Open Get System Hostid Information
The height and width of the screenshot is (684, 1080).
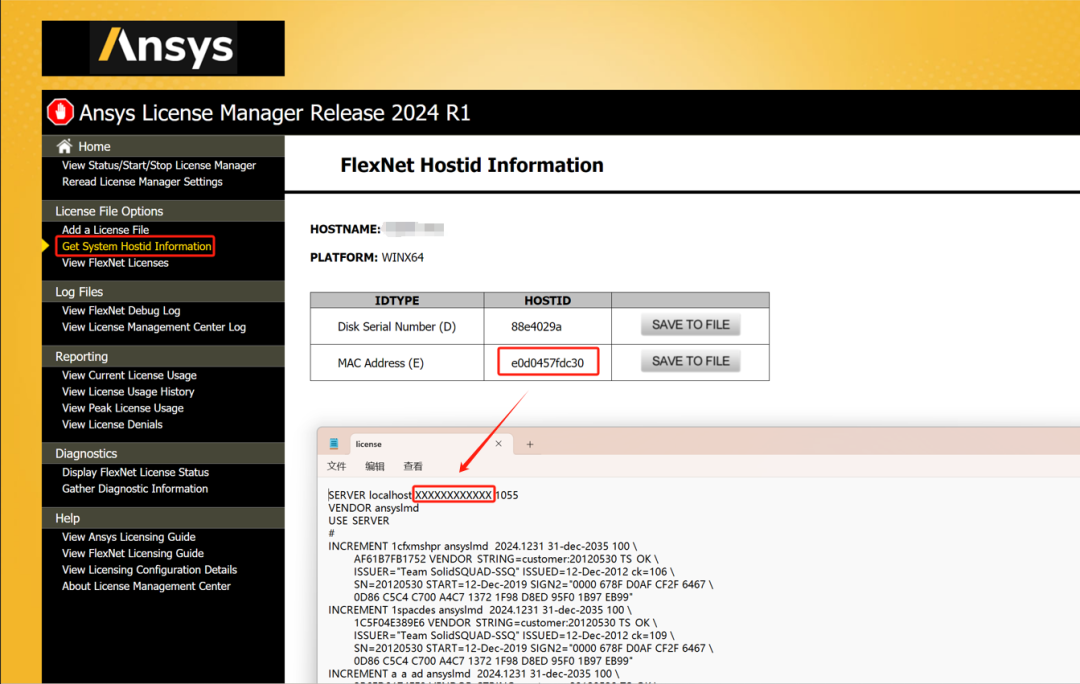[136, 246]
